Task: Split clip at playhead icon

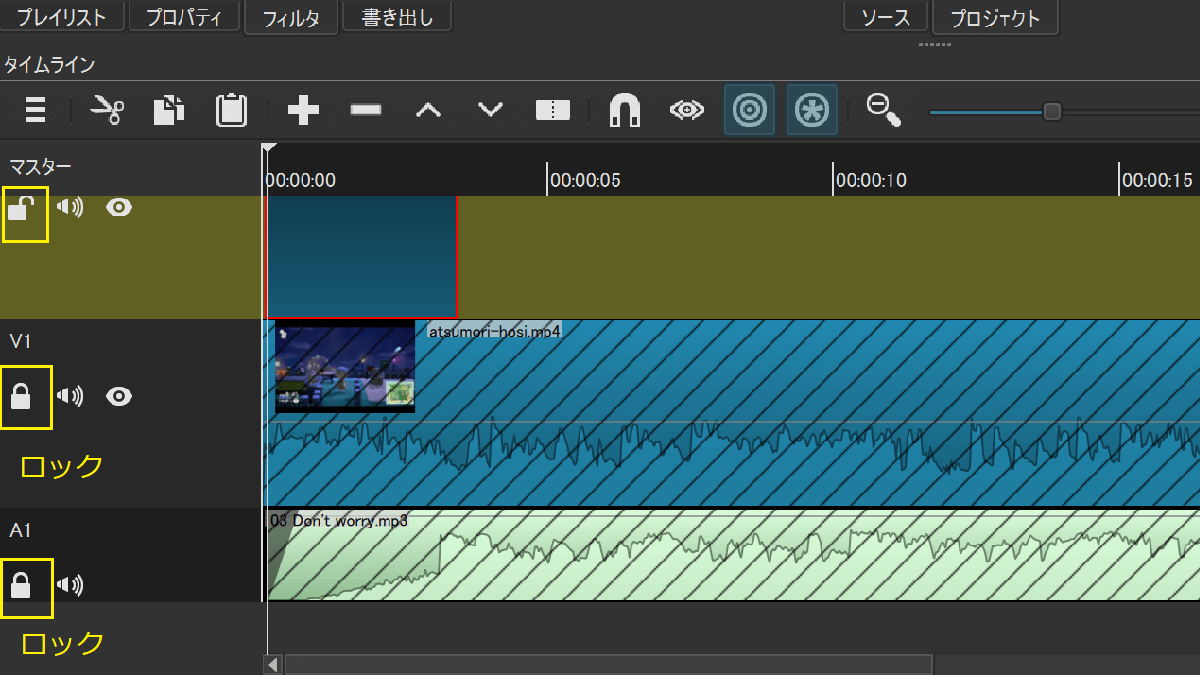Action: tap(552, 110)
